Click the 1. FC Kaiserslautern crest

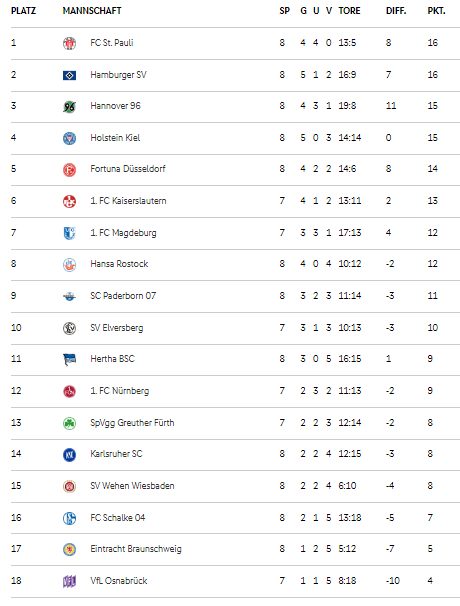pos(70,201)
